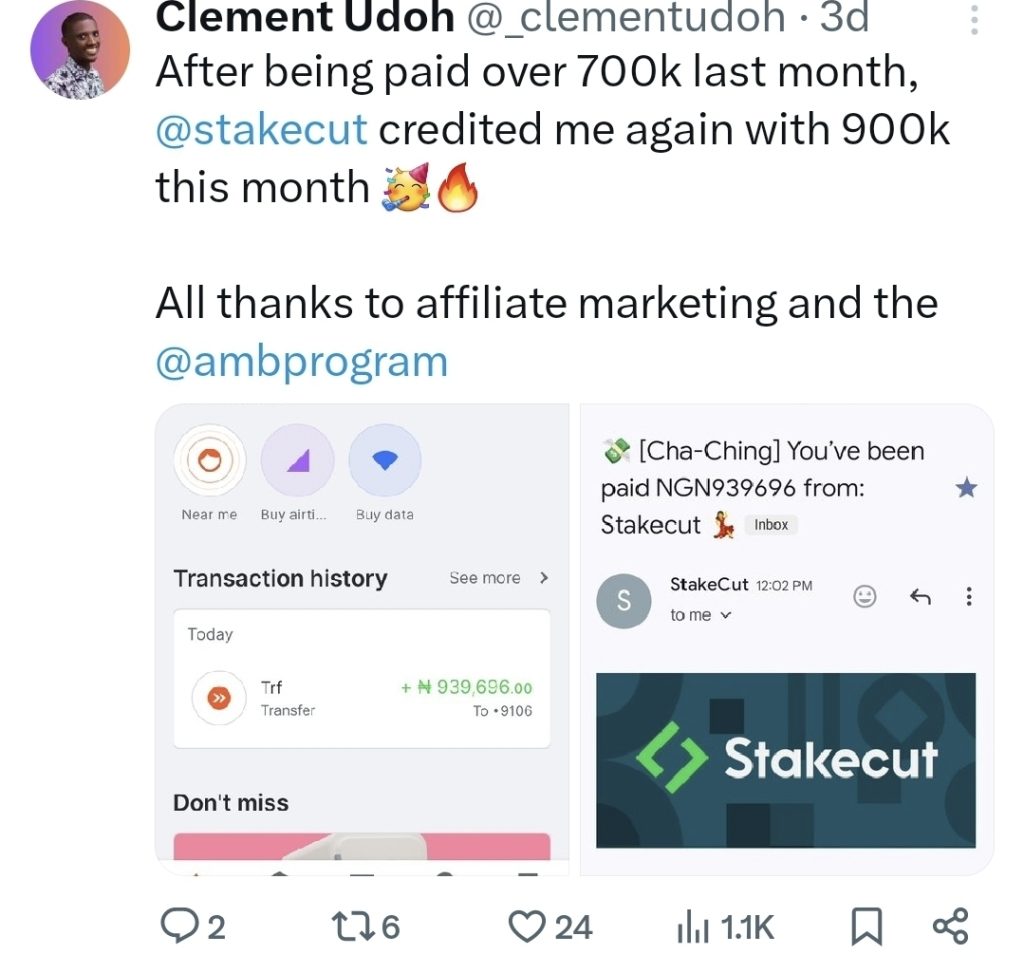Image resolution: width=1024 pixels, height=973 pixels.
Task: Bookmark this tweet
Action: (x=866, y=927)
